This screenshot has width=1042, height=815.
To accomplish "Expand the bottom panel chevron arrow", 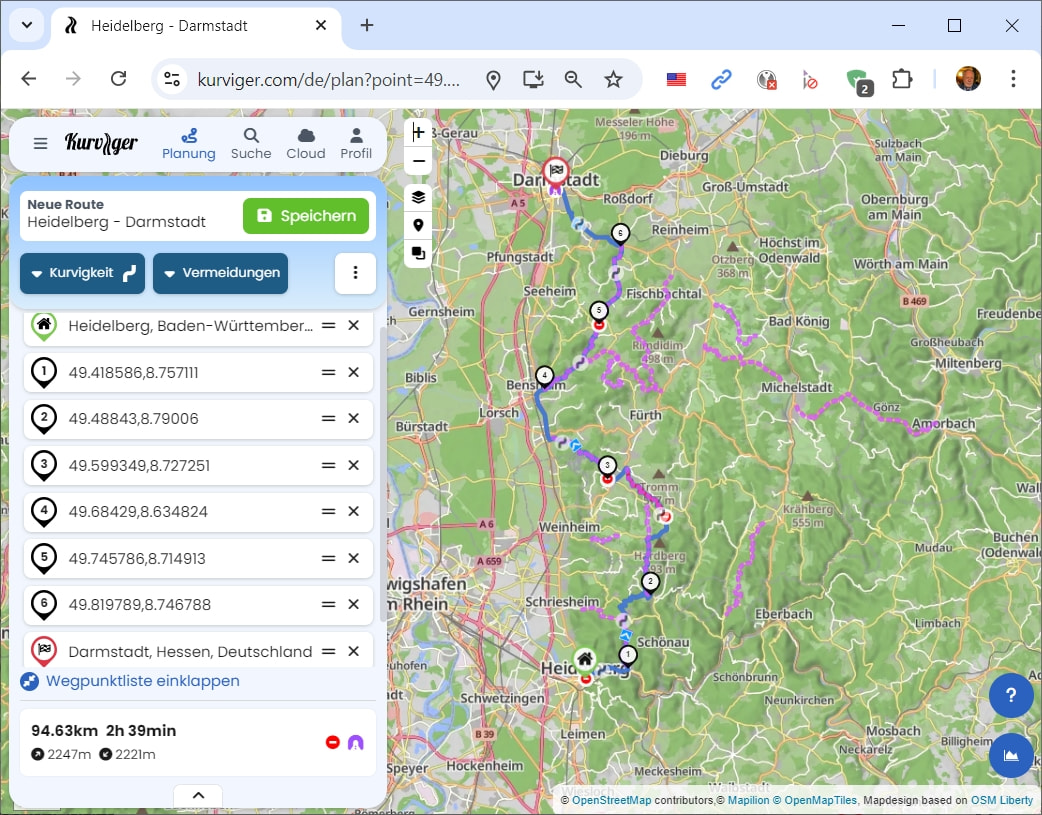I will [x=198, y=796].
